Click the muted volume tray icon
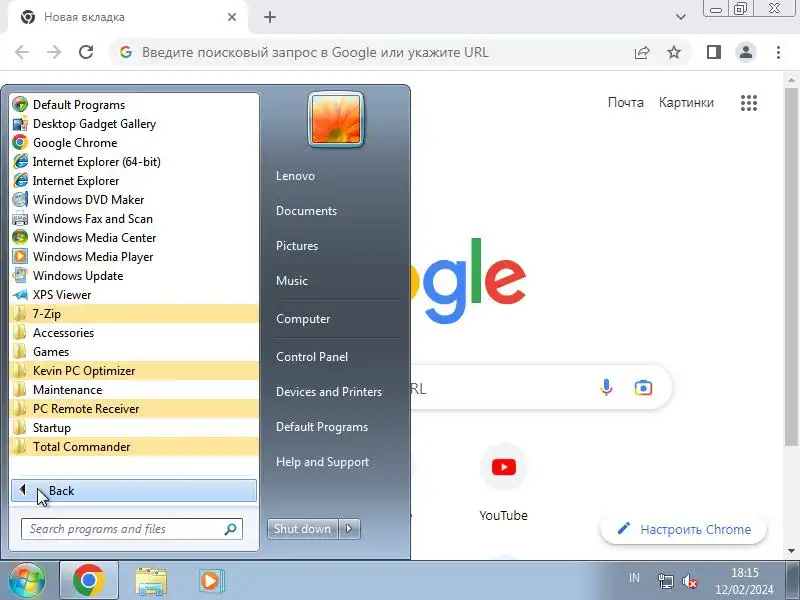This screenshot has width=800, height=600. [690, 581]
